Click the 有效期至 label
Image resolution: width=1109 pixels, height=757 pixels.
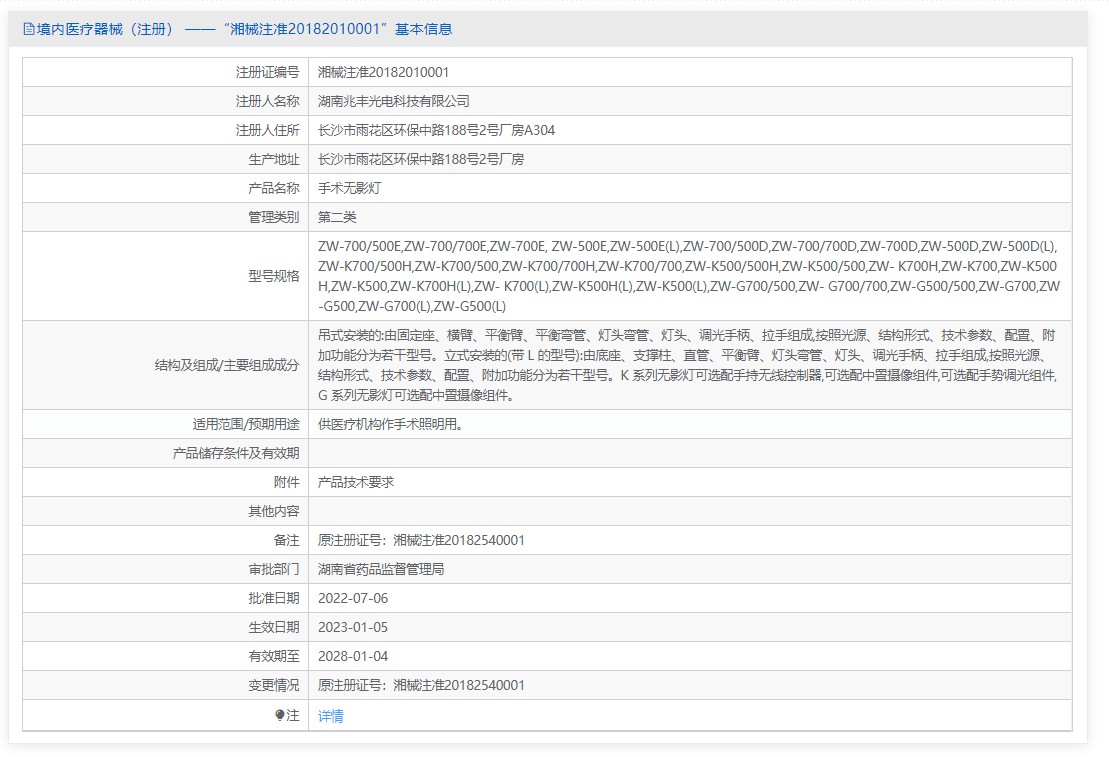[x=274, y=656]
